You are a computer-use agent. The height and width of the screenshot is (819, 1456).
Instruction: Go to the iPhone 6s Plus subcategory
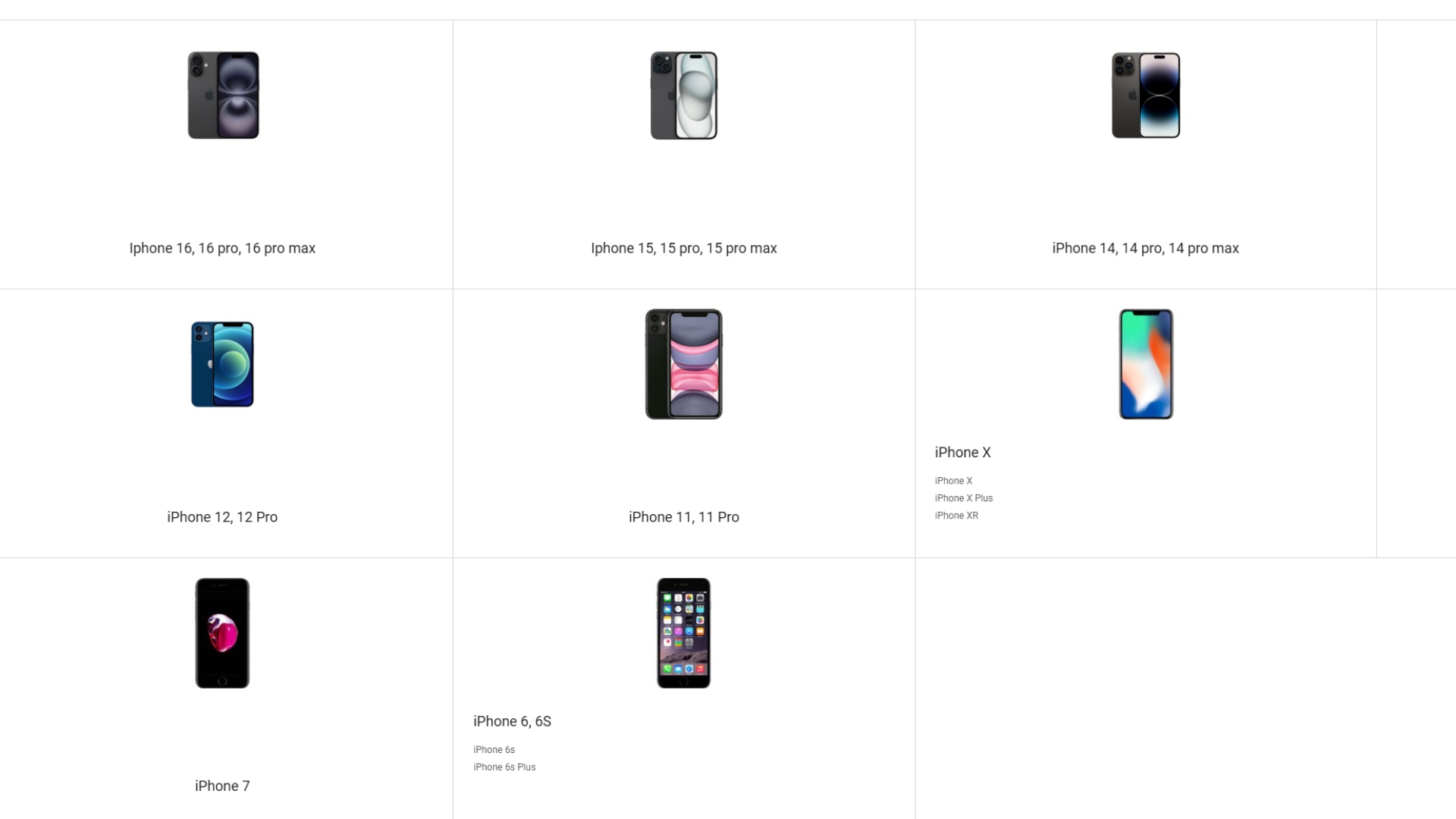click(505, 767)
